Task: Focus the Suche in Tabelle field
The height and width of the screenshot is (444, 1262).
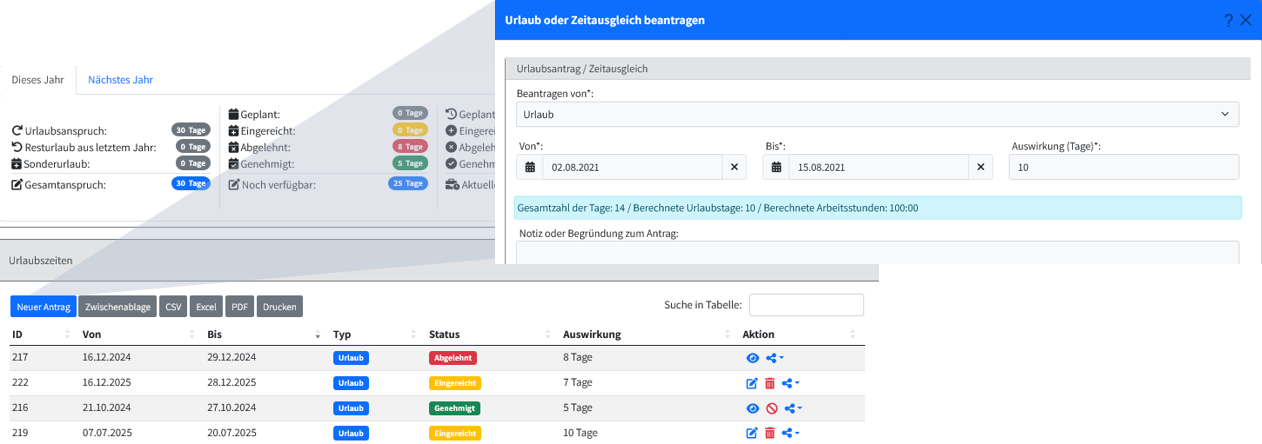Action: 806,305
